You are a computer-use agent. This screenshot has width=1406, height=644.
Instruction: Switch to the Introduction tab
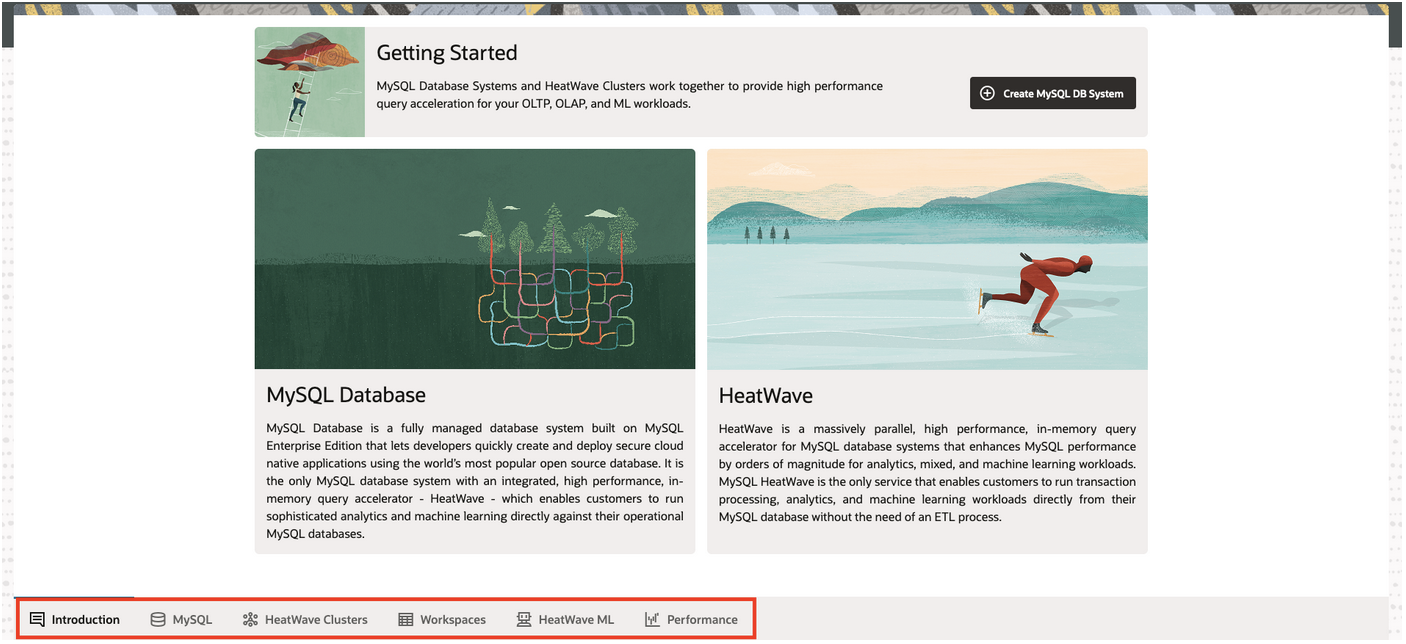[75, 619]
